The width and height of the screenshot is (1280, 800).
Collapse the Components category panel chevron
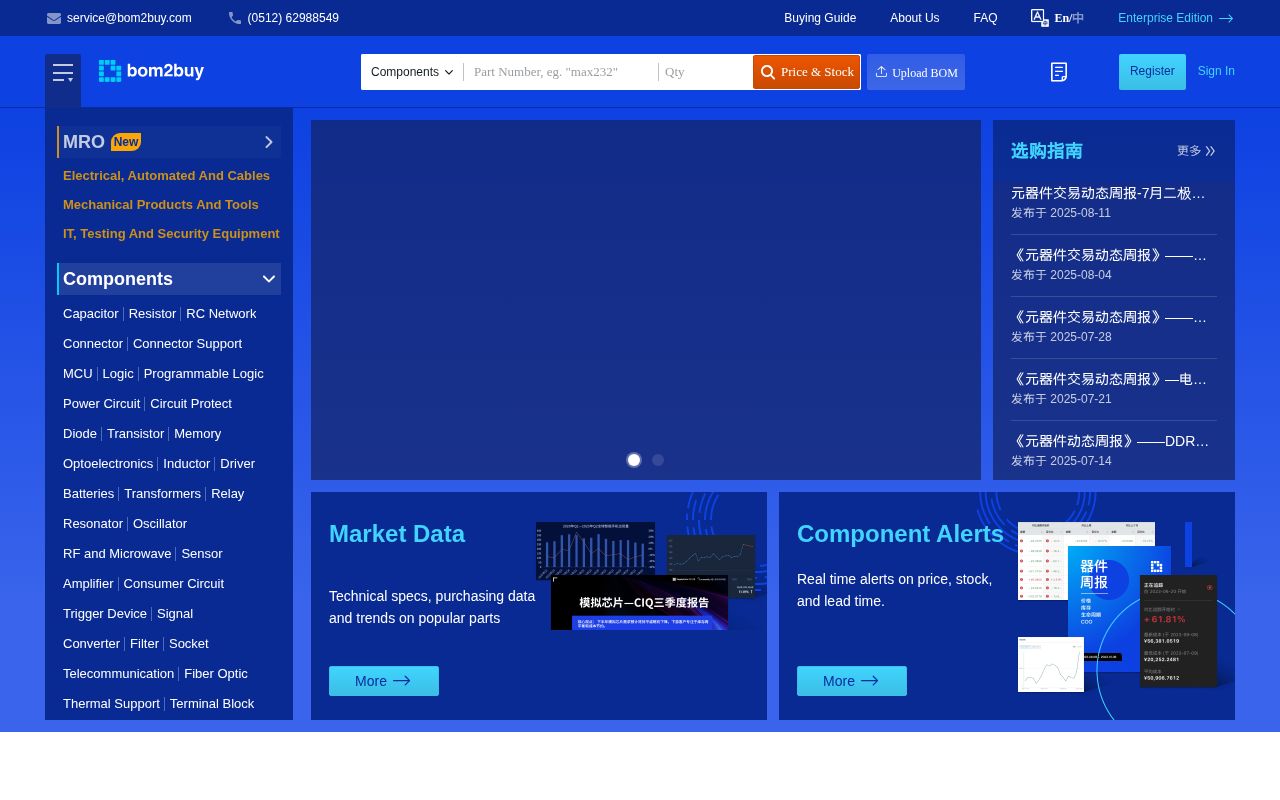pyautogui.click(x=268, y=279)
